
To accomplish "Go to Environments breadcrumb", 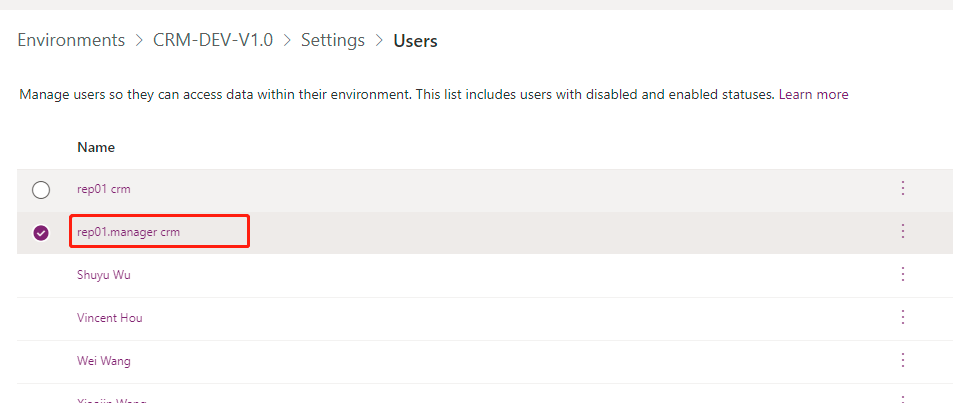I will 71,40.
